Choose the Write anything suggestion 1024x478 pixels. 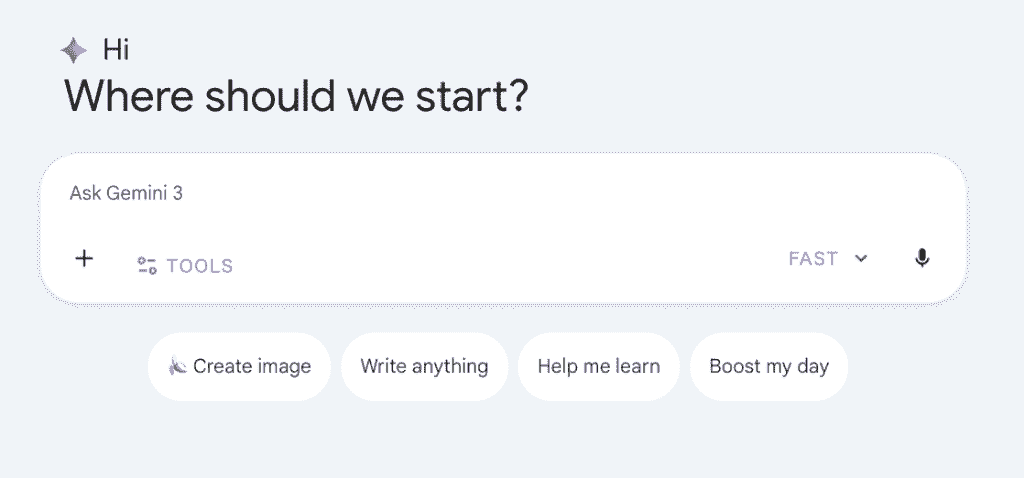pyautogui.click(x=424, y=367)
